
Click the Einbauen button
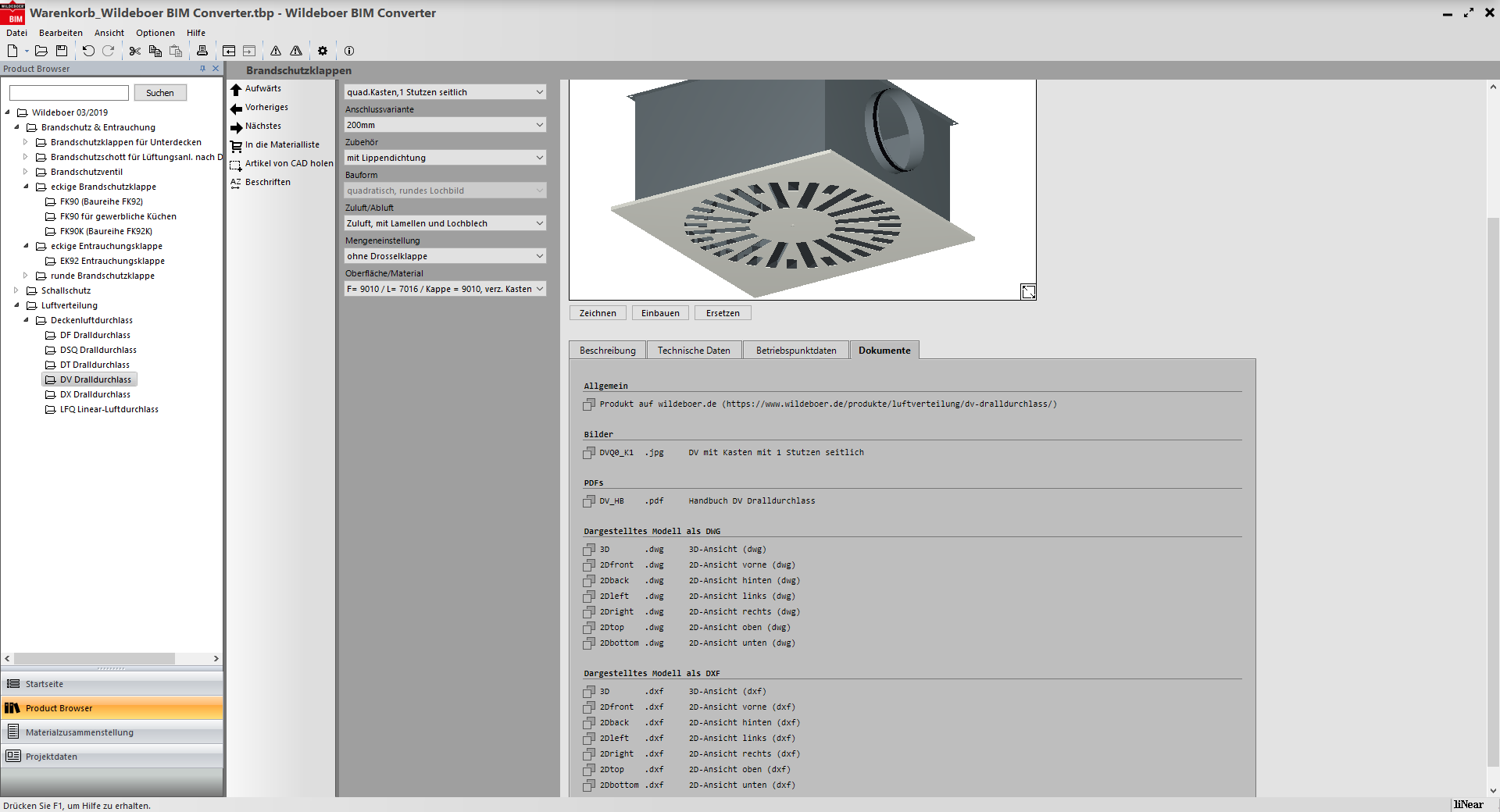click(x=660, y=313)
